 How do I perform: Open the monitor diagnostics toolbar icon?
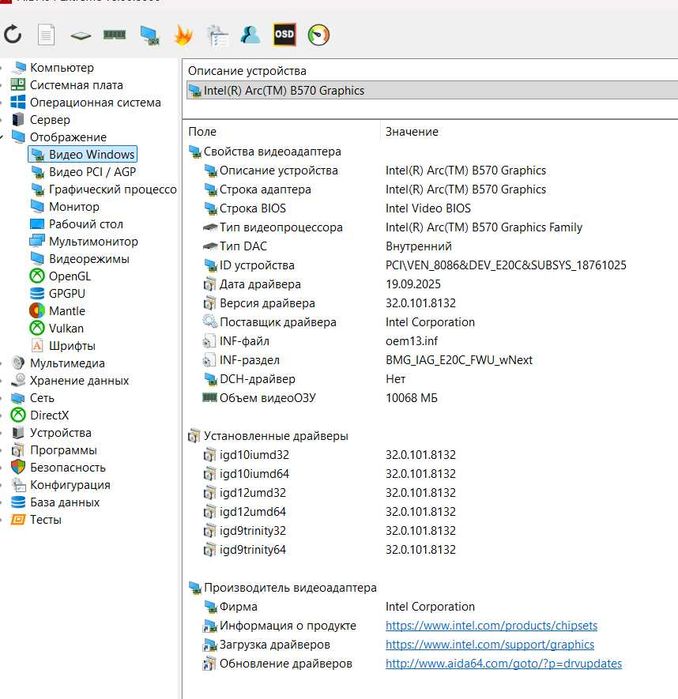[x=149, y=35]
